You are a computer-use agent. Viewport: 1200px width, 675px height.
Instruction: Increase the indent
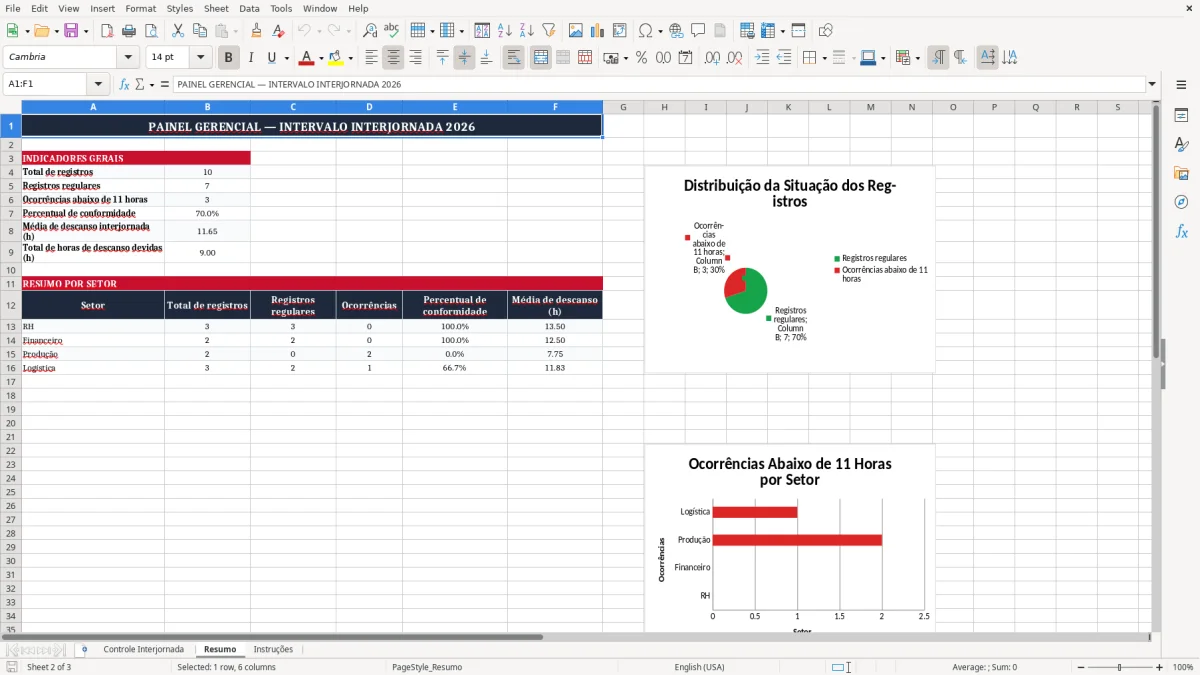tap(762, 58)
